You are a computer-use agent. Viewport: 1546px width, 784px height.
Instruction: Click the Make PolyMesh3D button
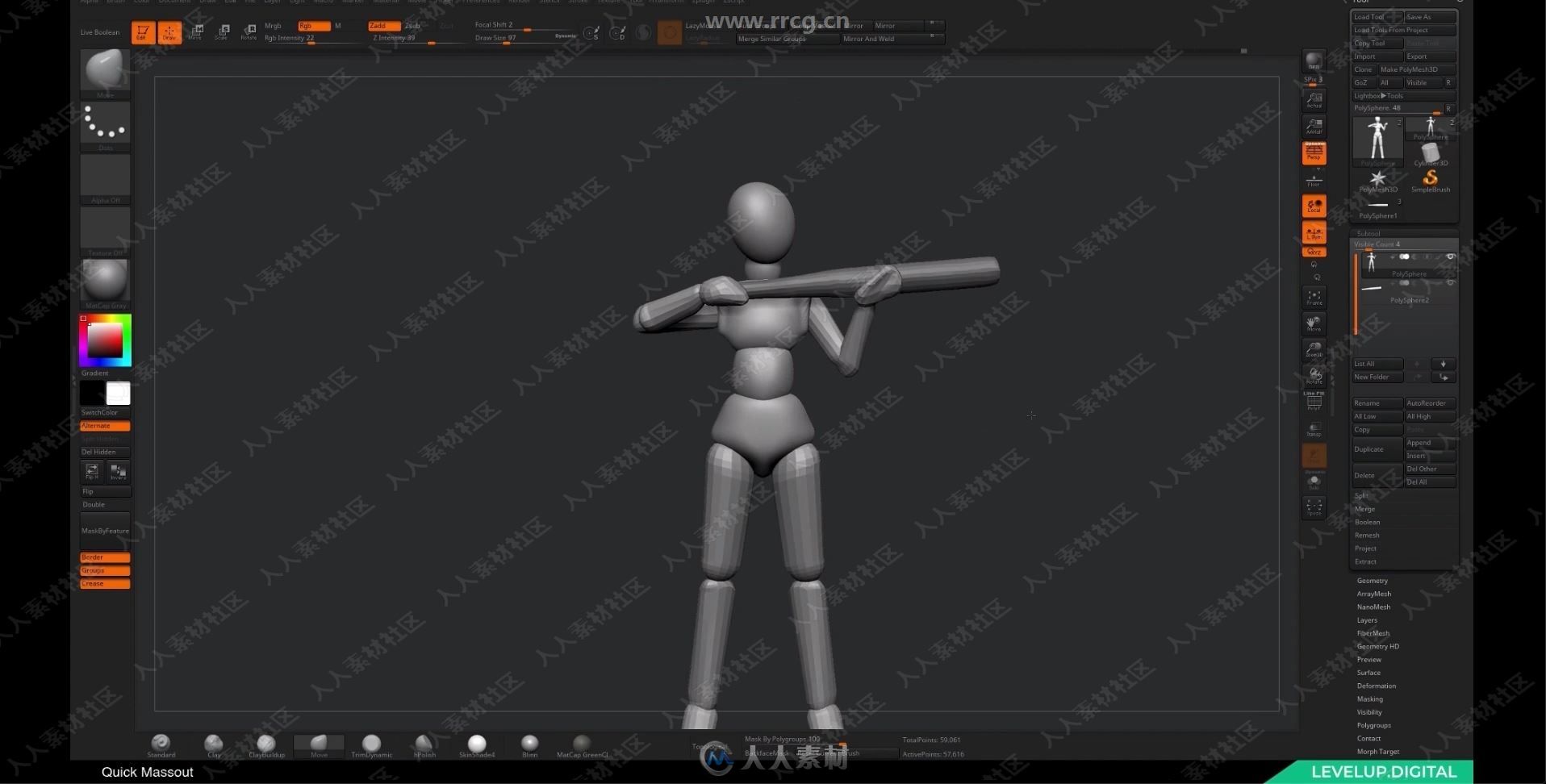coord(1416,69)
